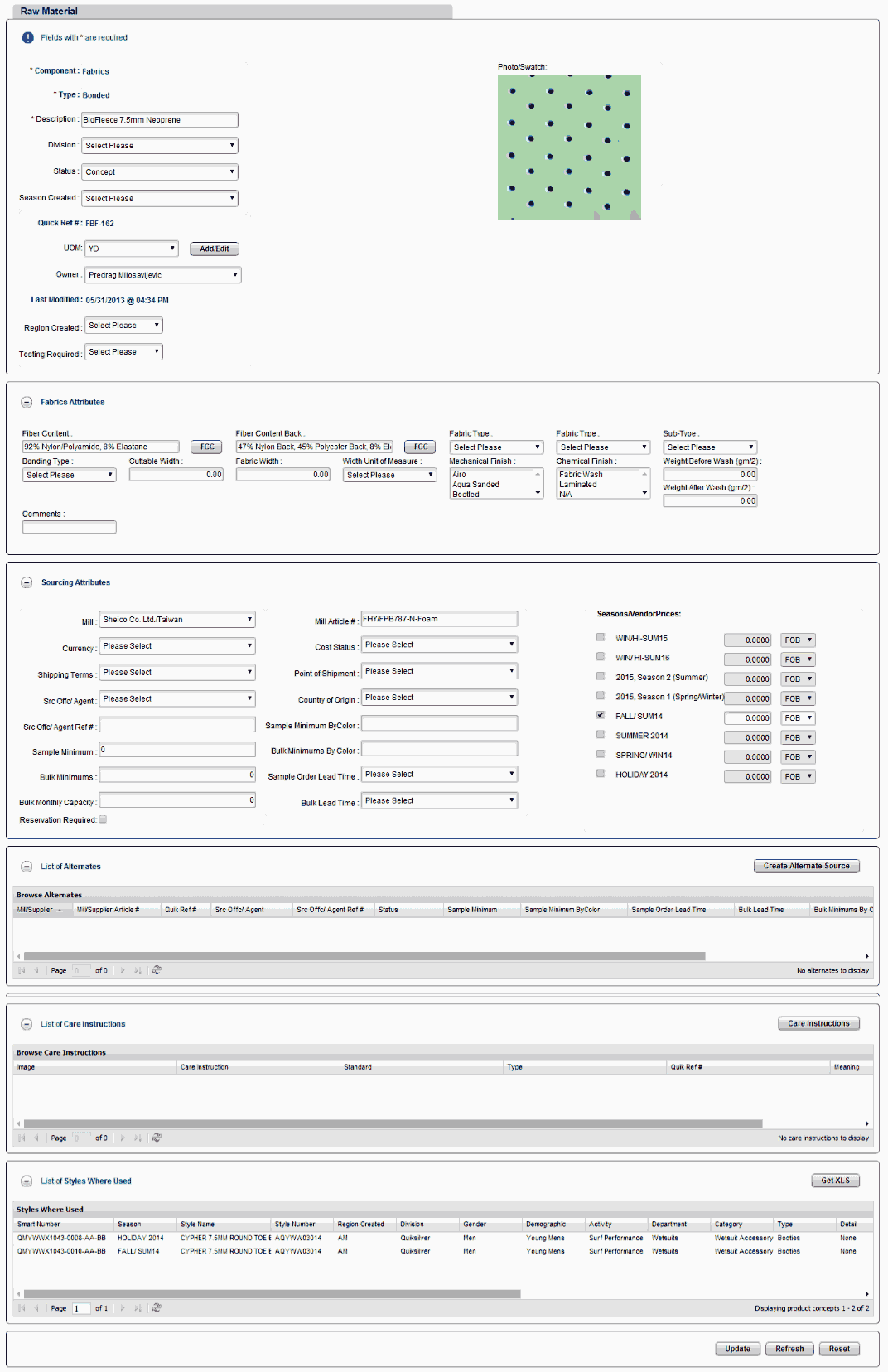Go to next page in Browse Care Instructions grid
The width and height of the screenshot is (888, 1372).
coord(123,1138)
